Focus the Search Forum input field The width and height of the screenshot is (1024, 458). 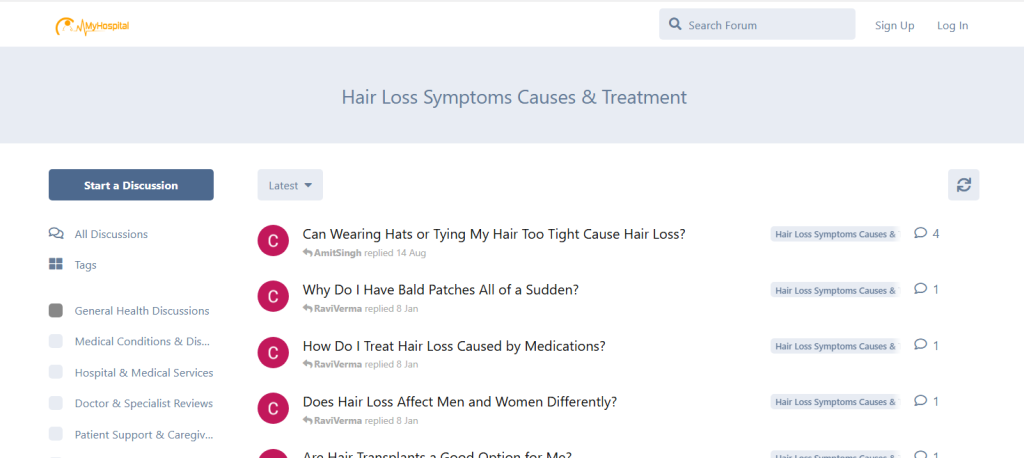click(767, 25)
